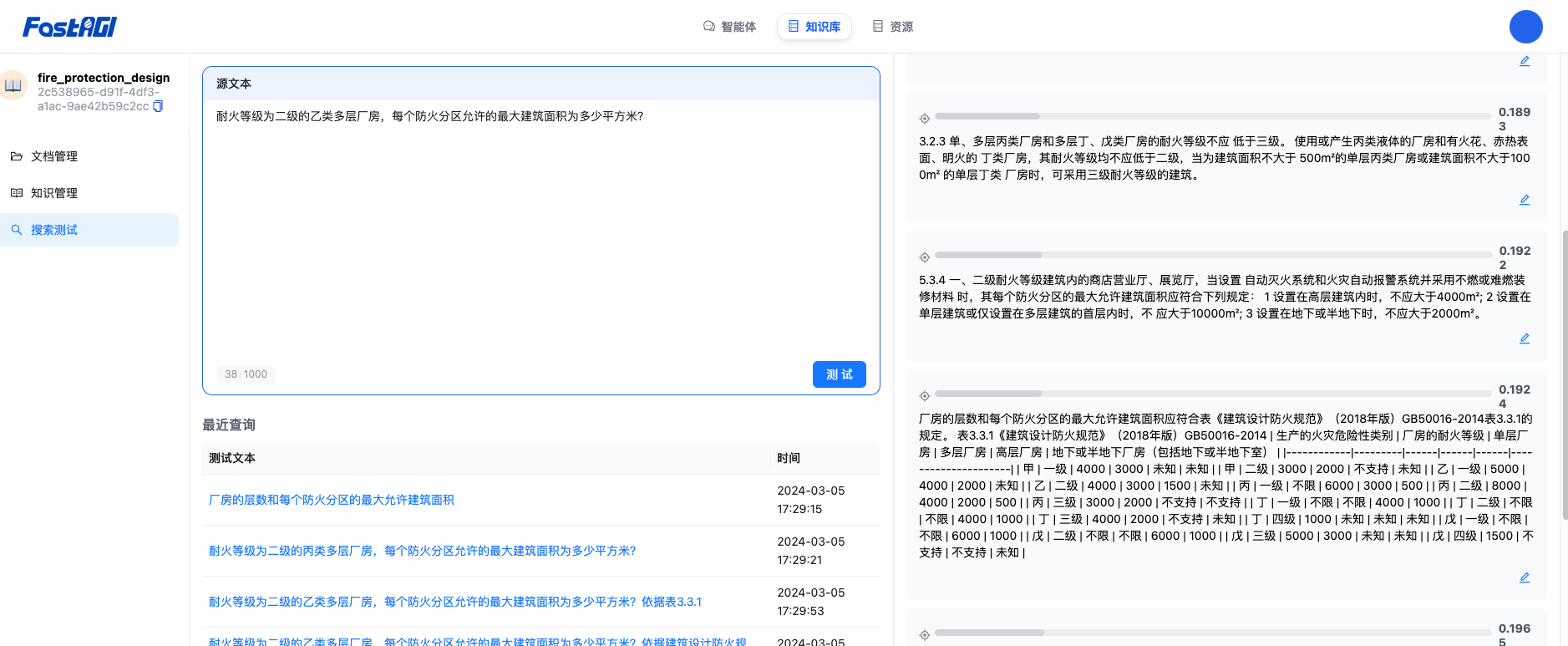Viewport: 1568px width, 646px height.
Task: Open recent query 厂房的层数和每个防火分区的最大允许建筑面积
Action: 332,500
